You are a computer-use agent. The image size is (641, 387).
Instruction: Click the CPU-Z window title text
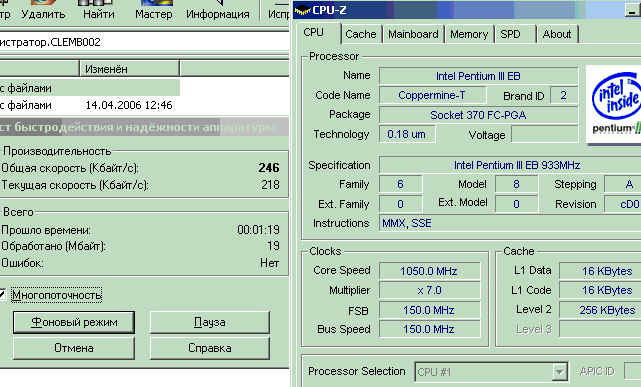(329, 10)
